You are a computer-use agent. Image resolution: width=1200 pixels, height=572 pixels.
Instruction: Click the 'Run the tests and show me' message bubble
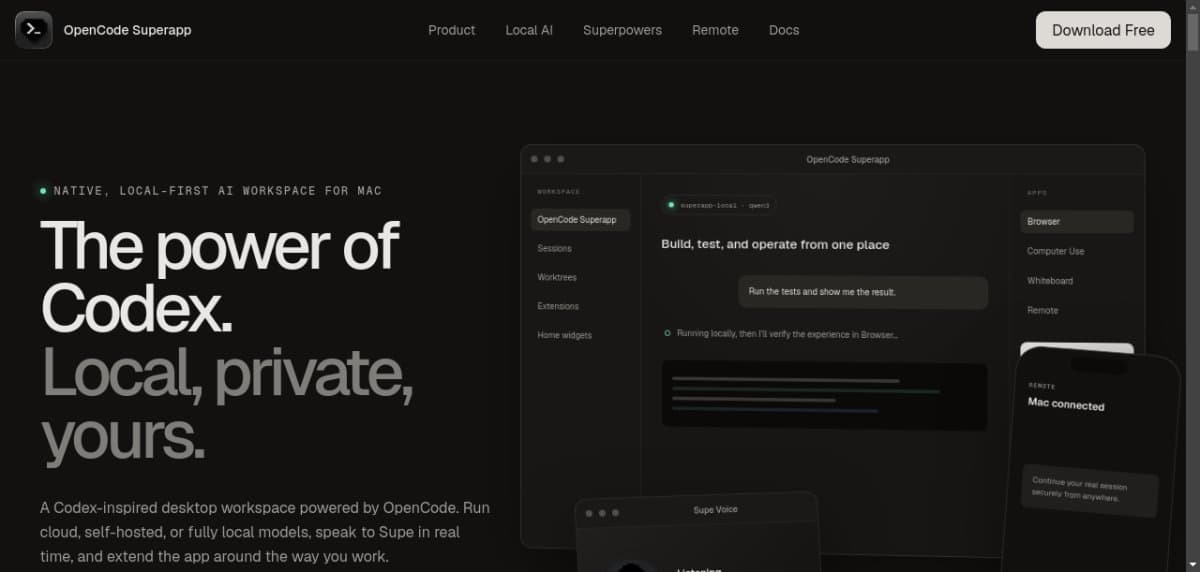[x=863, y=292]
